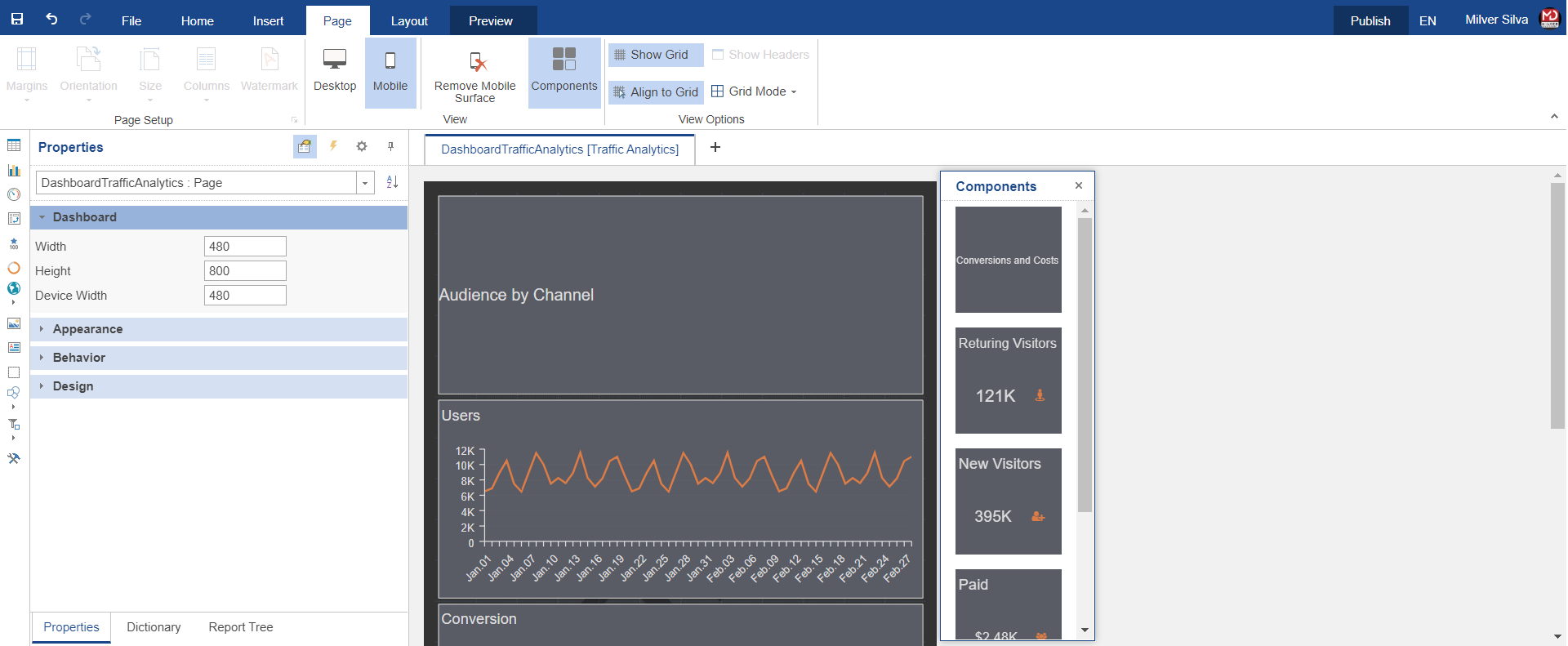Add a new page with plus button
The height and width of the screenshot is (646, 1568).
click(715, 147)
